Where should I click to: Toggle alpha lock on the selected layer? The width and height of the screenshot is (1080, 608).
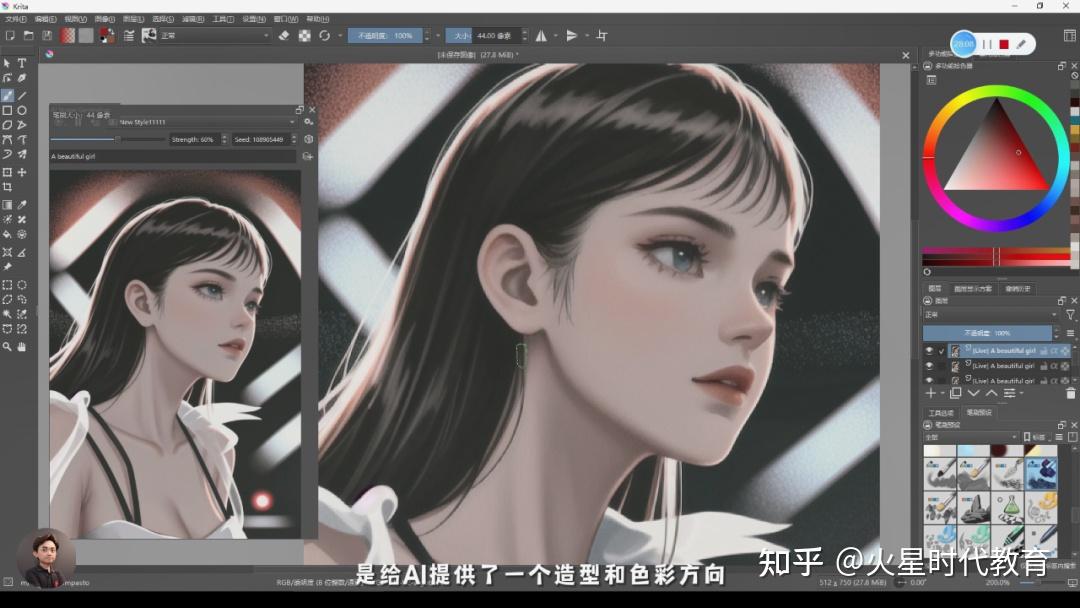click(1054, 350)
